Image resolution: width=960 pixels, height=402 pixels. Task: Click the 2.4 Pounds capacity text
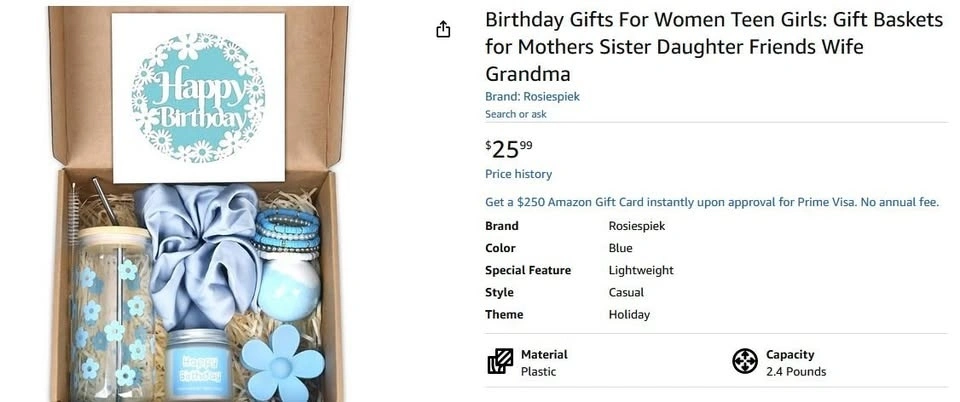pos(796,372)
